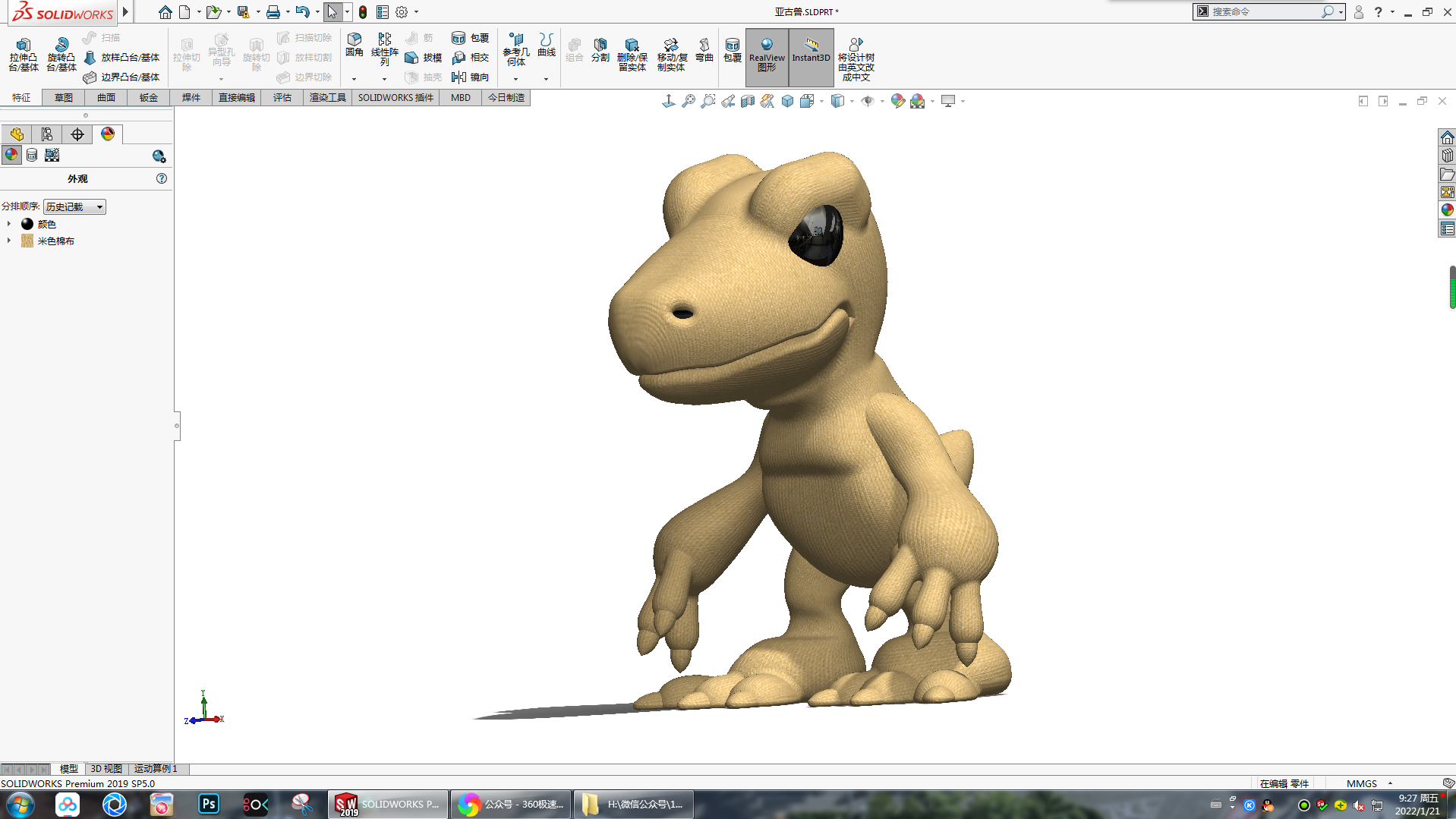Select 旋转凸台/基体 revolve boss feature
The image size is (1456, 819).
[61, 55]
